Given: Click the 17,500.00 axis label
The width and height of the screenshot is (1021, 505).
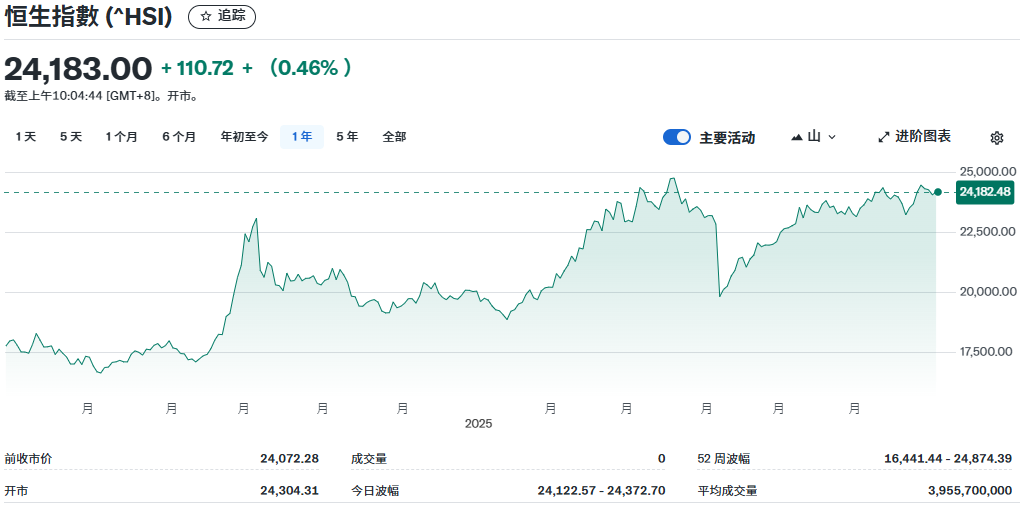Looking at the screenshot, I should point(988,352).
